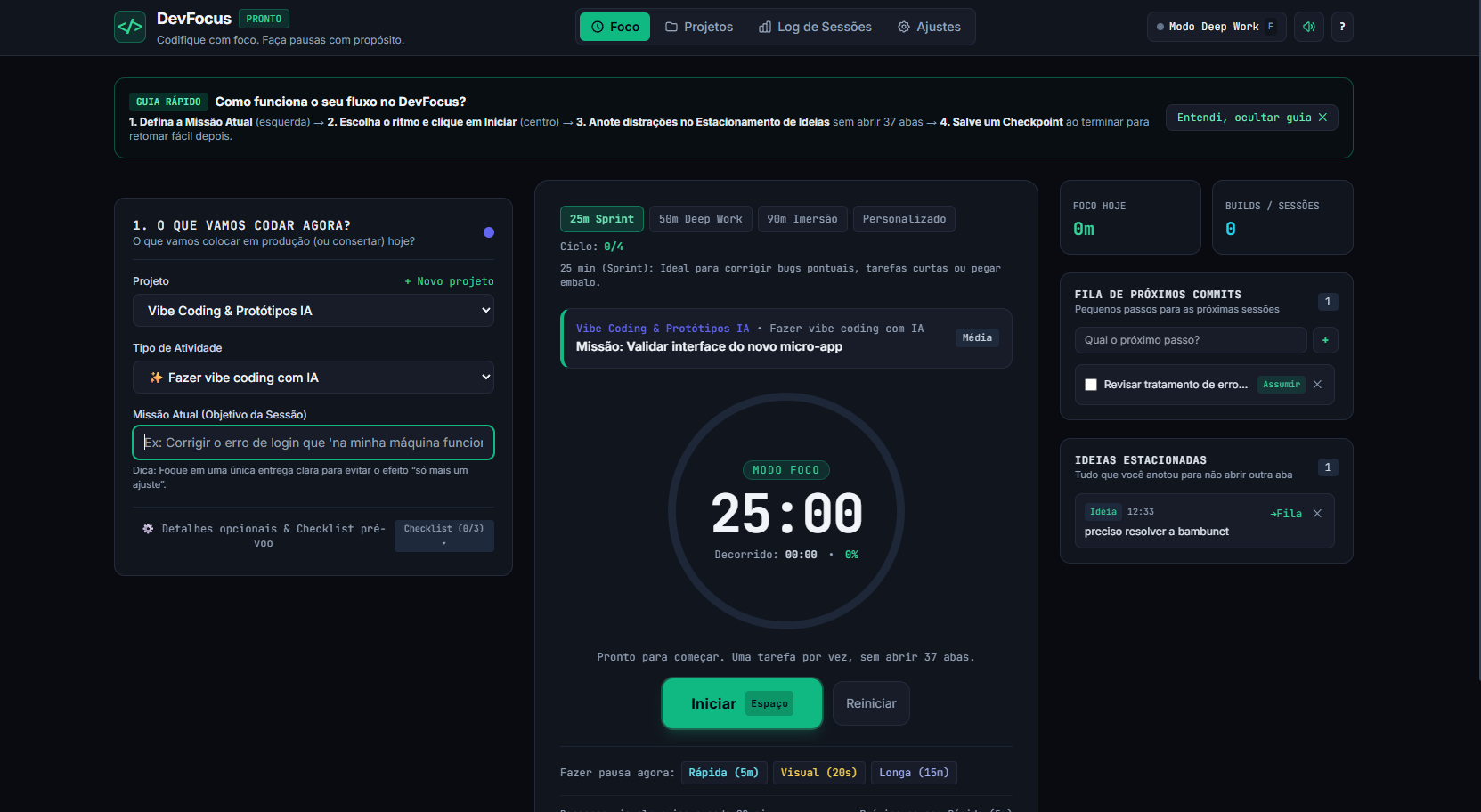Open help with the question mark button

point(1342,27)
